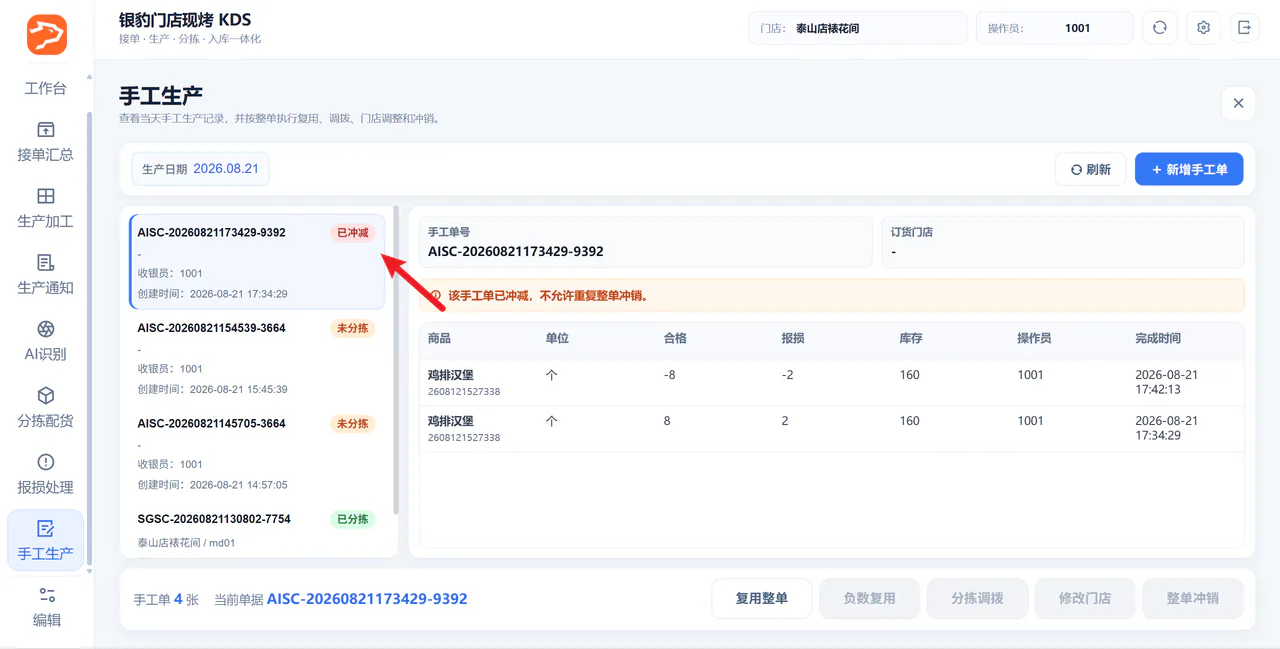Click the 鸡排汉堡 row with 合格 8
Screen dimensions: 1280x649
point(832,428)
